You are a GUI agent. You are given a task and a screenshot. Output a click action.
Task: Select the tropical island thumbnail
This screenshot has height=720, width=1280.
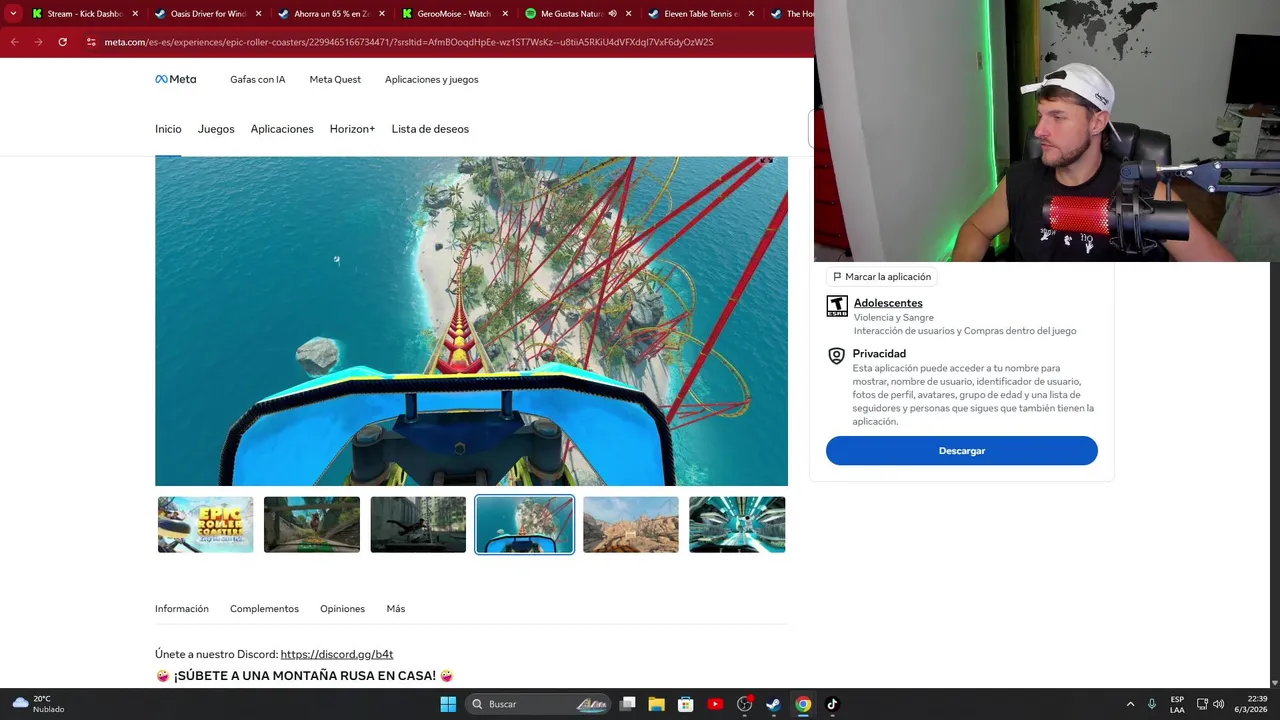pyautogui.click(x=524, y=524)
